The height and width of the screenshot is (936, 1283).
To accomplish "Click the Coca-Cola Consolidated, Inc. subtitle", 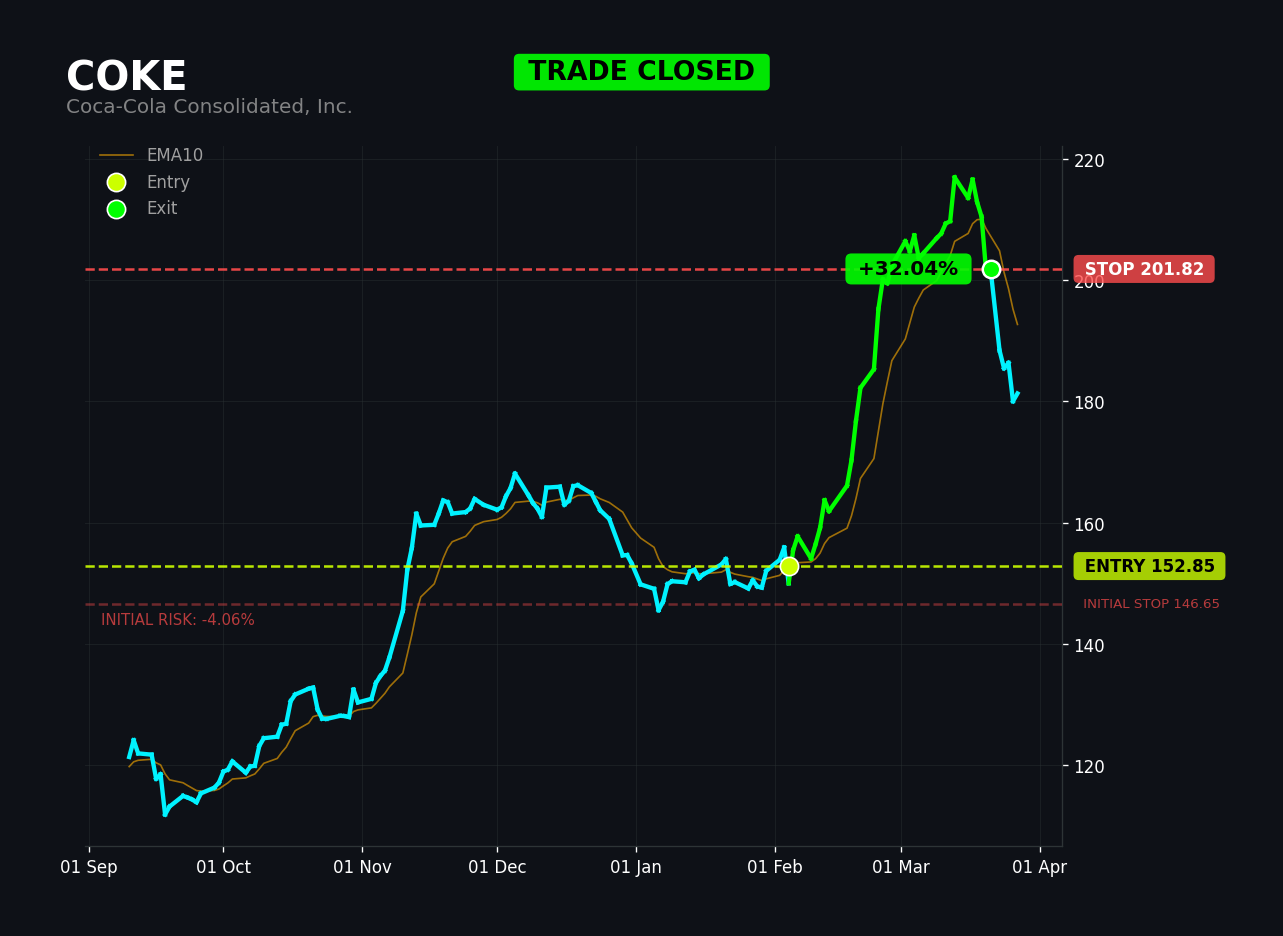I will point(209,107).
